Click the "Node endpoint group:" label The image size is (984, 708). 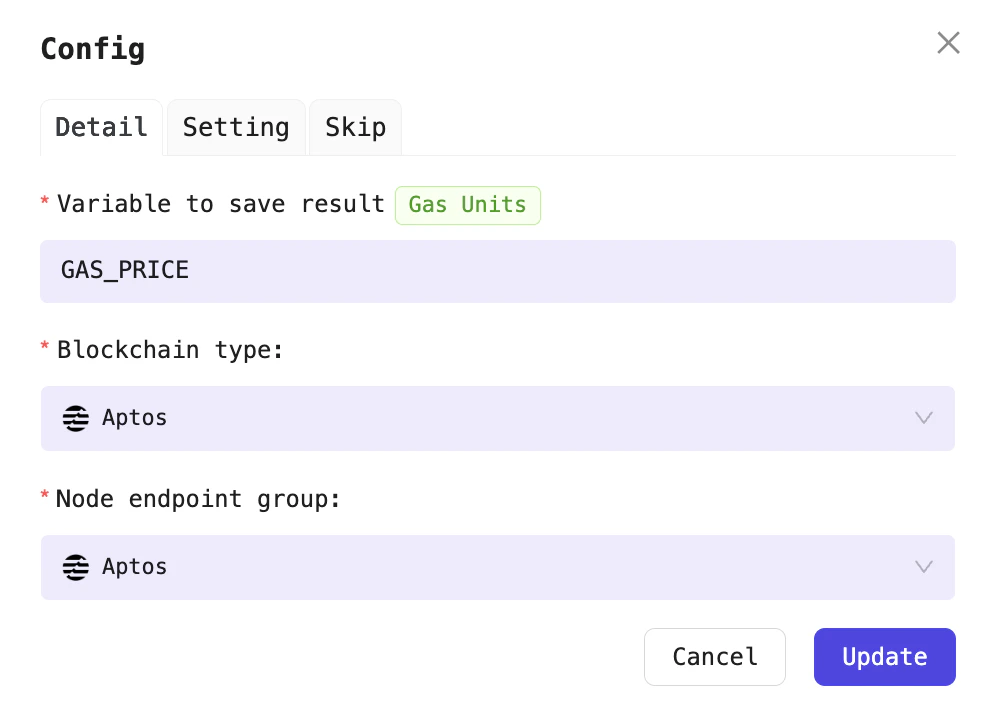198,498
